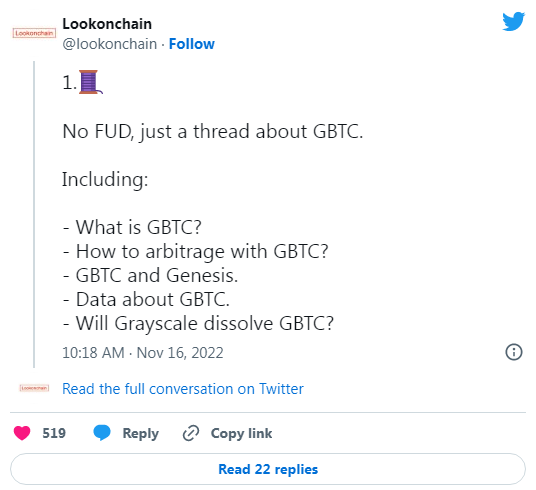Click the line 'How to arbitrage with GBTC?'
536x490 pixels.
point(196,252)
